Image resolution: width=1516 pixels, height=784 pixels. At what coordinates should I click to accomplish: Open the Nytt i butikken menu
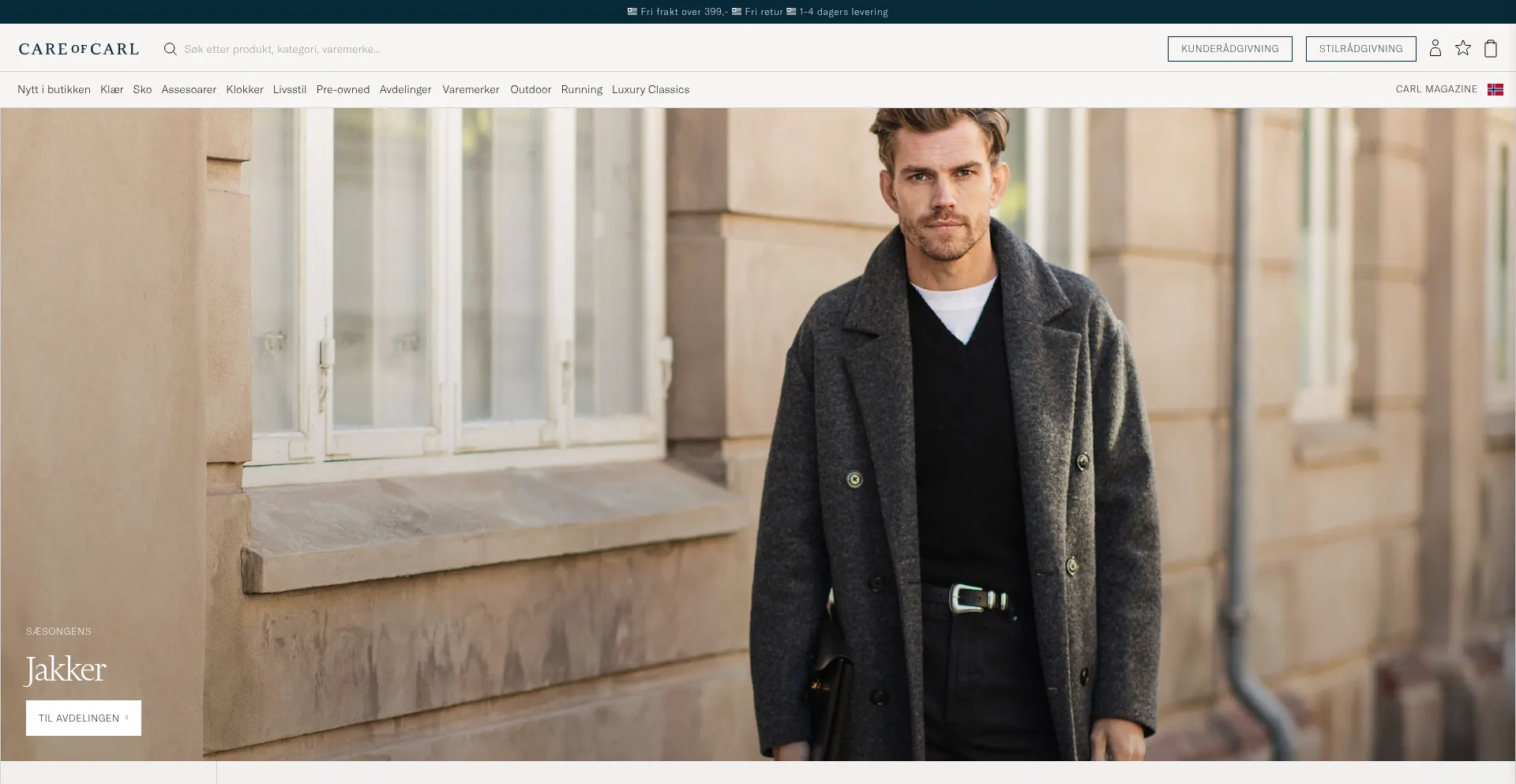click(54, 89)
